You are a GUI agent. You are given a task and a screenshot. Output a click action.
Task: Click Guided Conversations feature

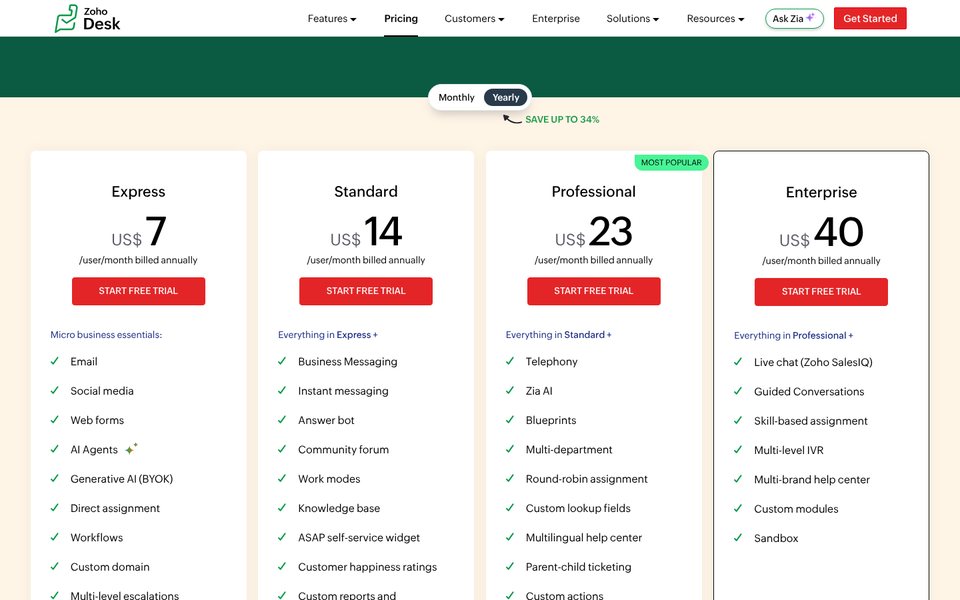click(809, 392)
